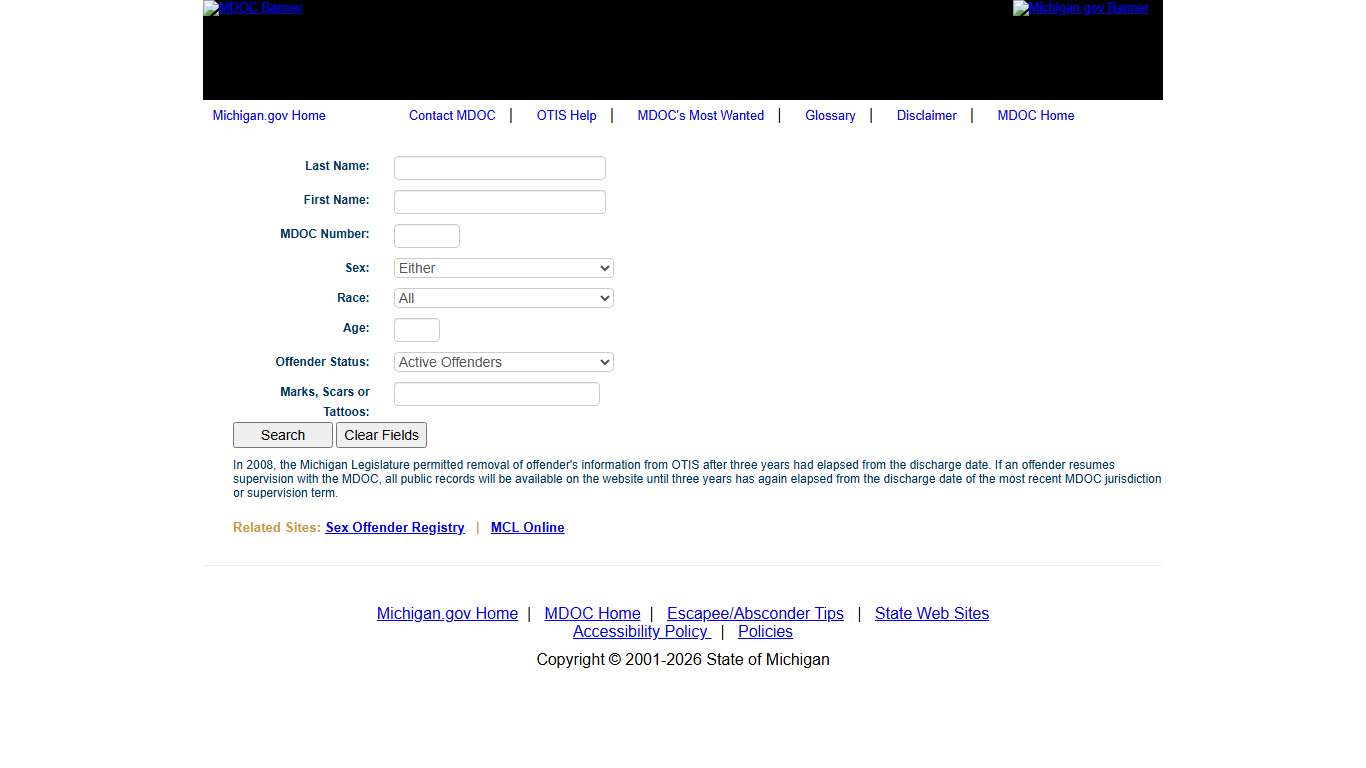This screenshot has width=1366, height=768.
Task: Click the MDOC Number input box
Action: tap(426, 235)
